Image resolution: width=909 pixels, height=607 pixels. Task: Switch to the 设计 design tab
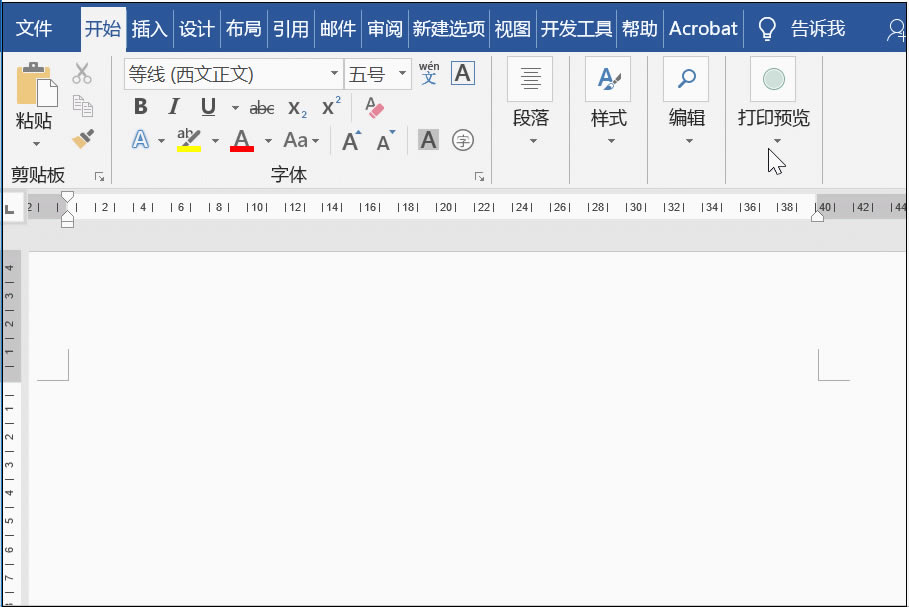point(196,28)
